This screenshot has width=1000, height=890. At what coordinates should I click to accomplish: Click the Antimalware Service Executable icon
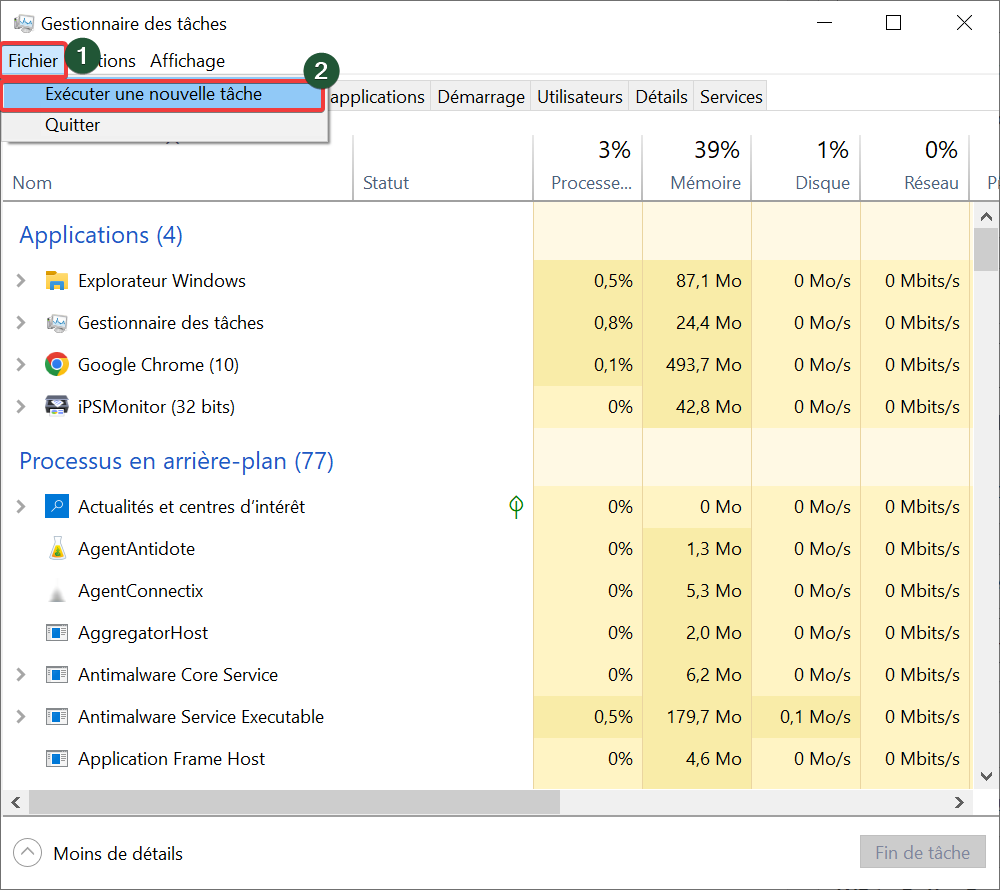click(57, 717)
